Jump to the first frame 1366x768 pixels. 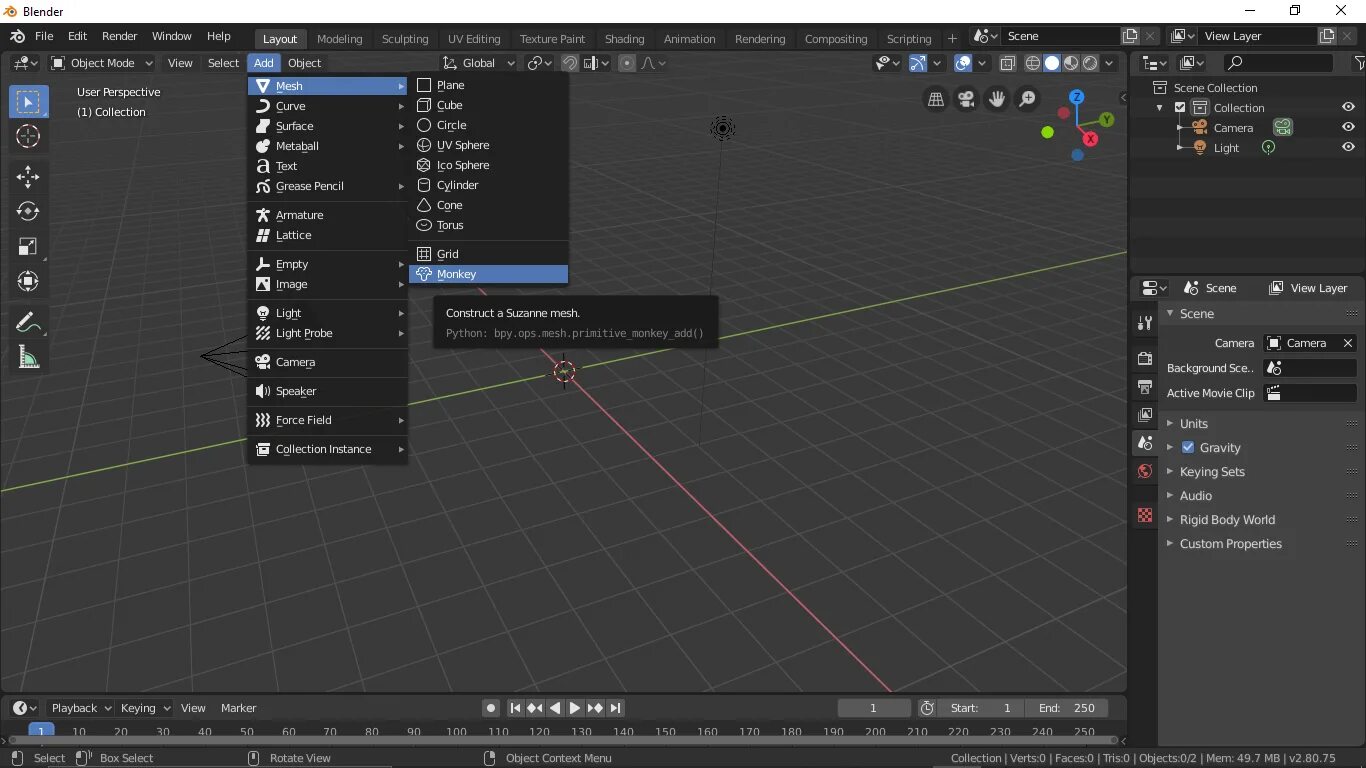pos(515,708)
